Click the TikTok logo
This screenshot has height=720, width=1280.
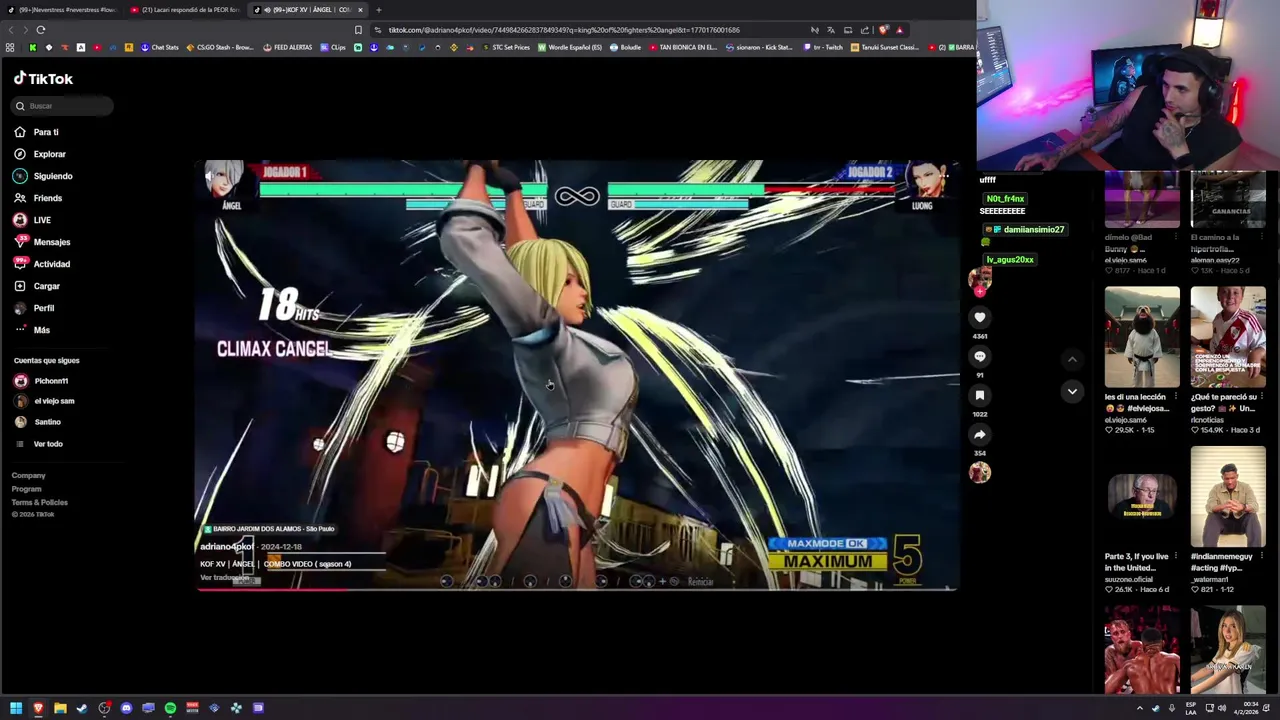point(43,78)
